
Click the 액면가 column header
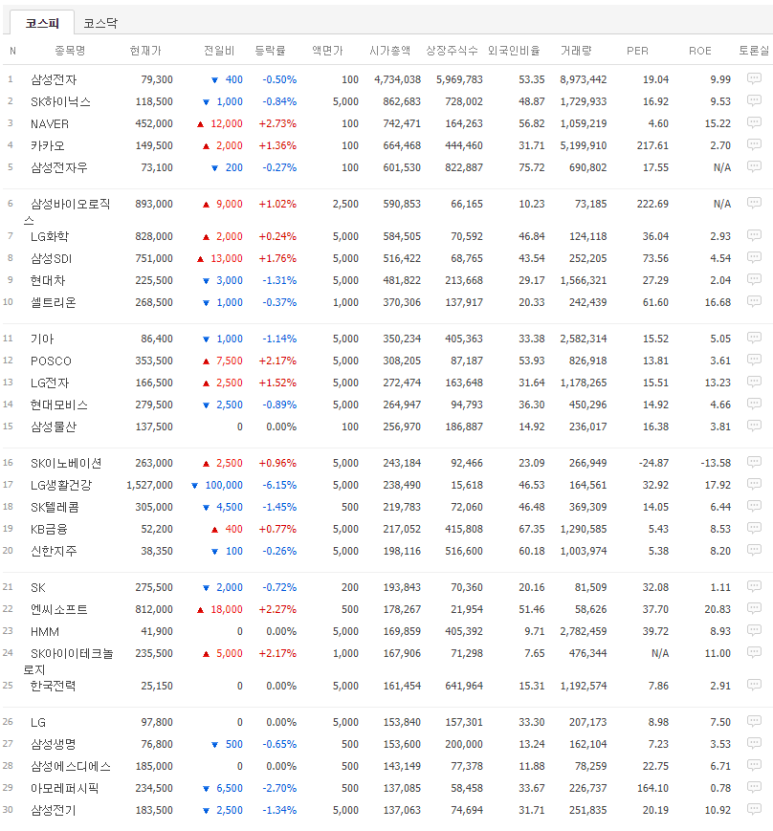[x=327, y=50]
